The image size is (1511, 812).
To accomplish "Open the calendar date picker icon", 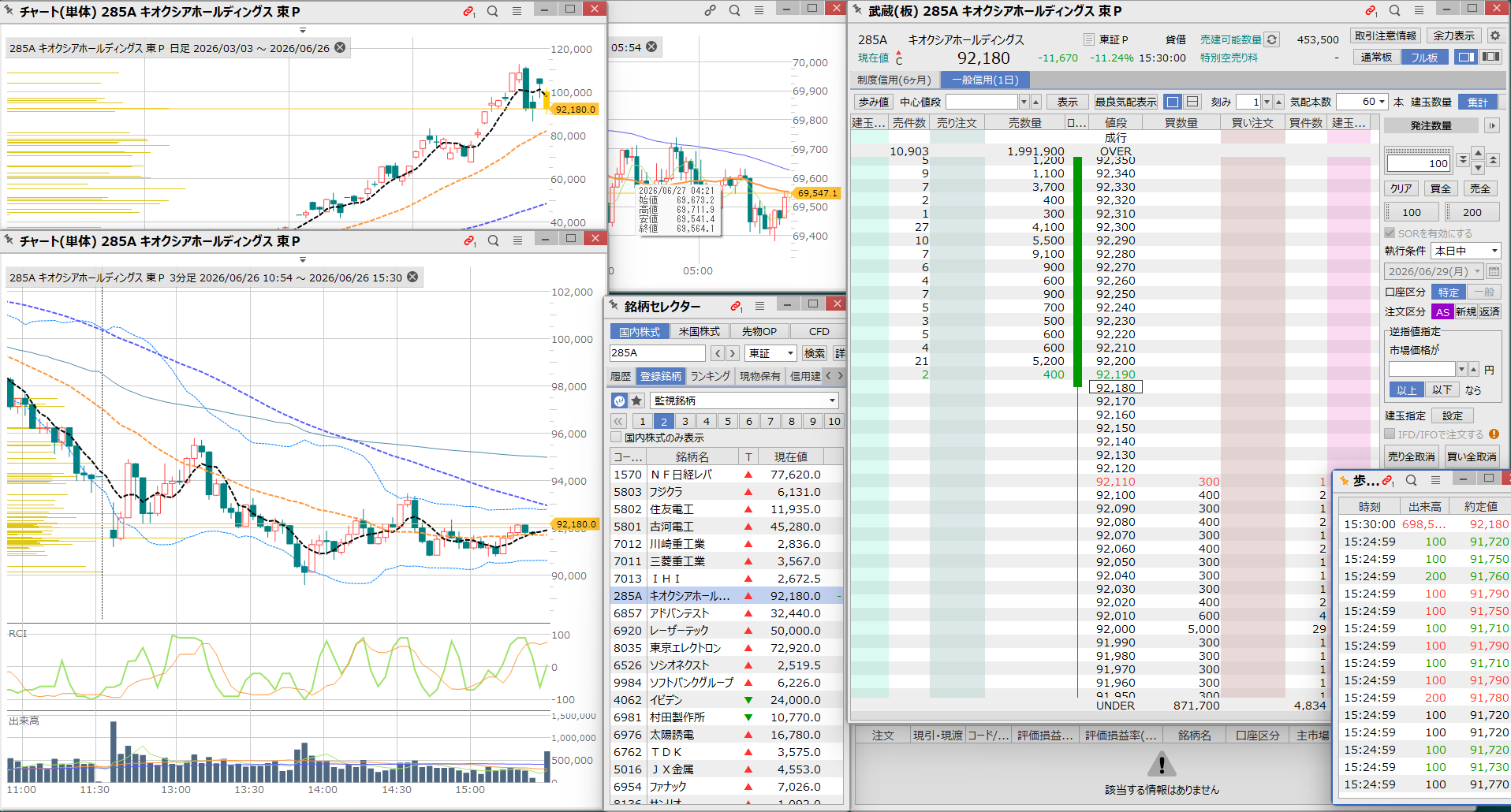I will [1494, 271].
